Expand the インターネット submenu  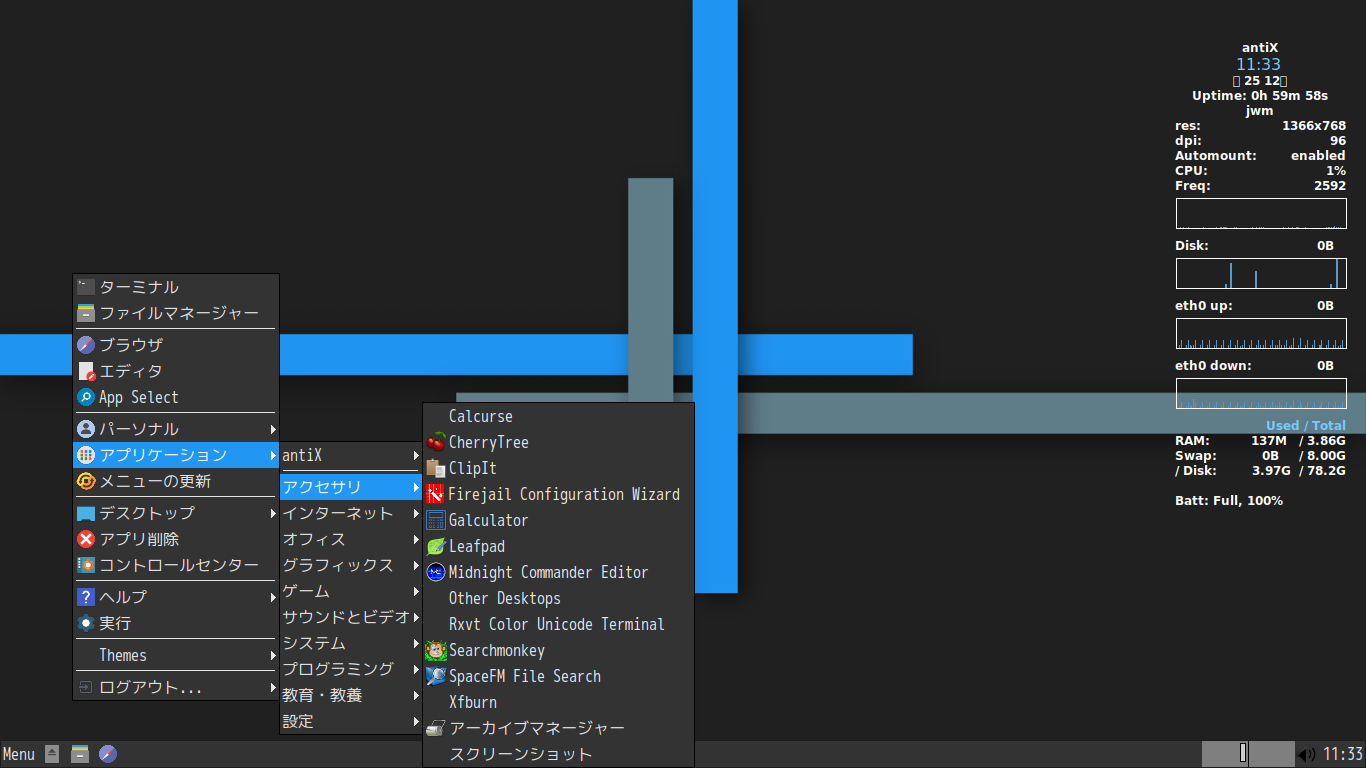pos(350,513)
